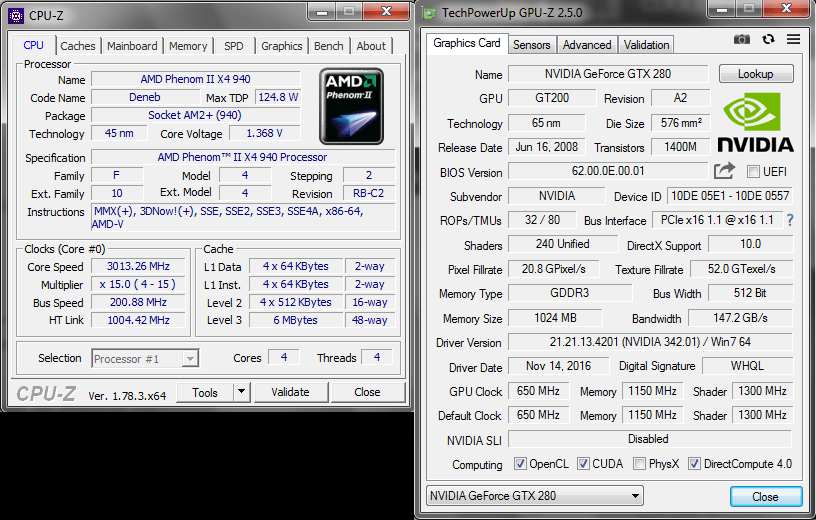Toggle the UEFI checkbox
This screenshot has height=520, width=816.
click(753, 171)
